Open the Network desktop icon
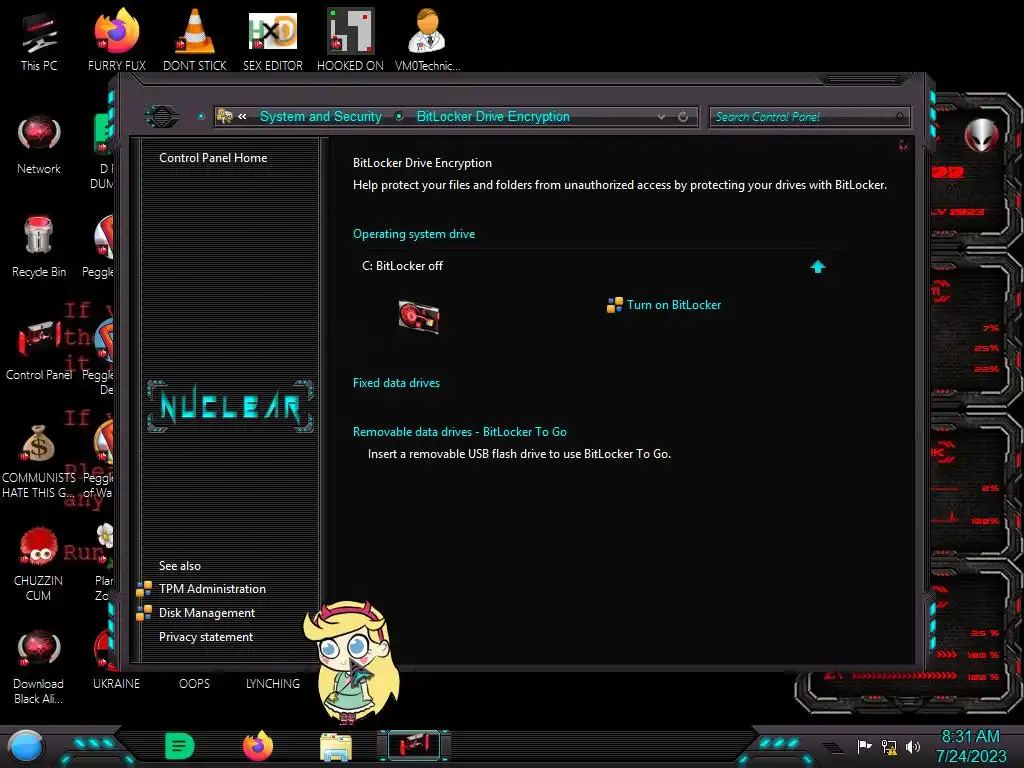This screenshot has width=1024, height=768. pyautogui.click(x=39, y=144)
